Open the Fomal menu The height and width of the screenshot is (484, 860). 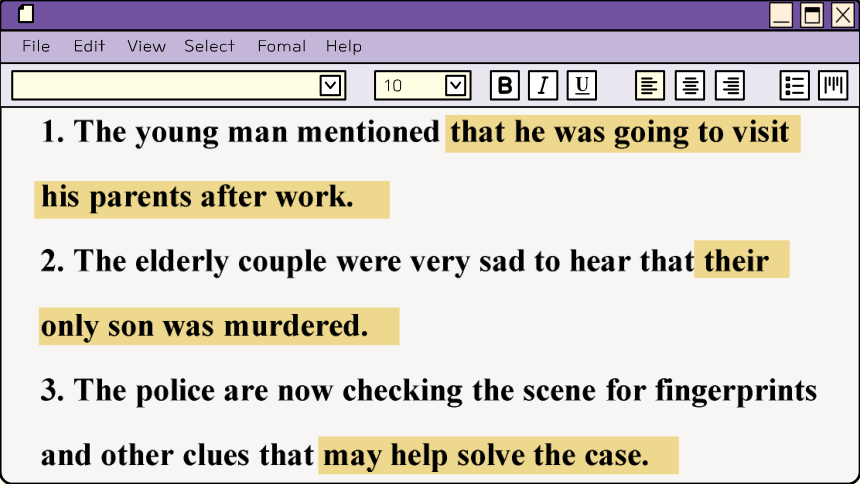click(x=282, y=46)
